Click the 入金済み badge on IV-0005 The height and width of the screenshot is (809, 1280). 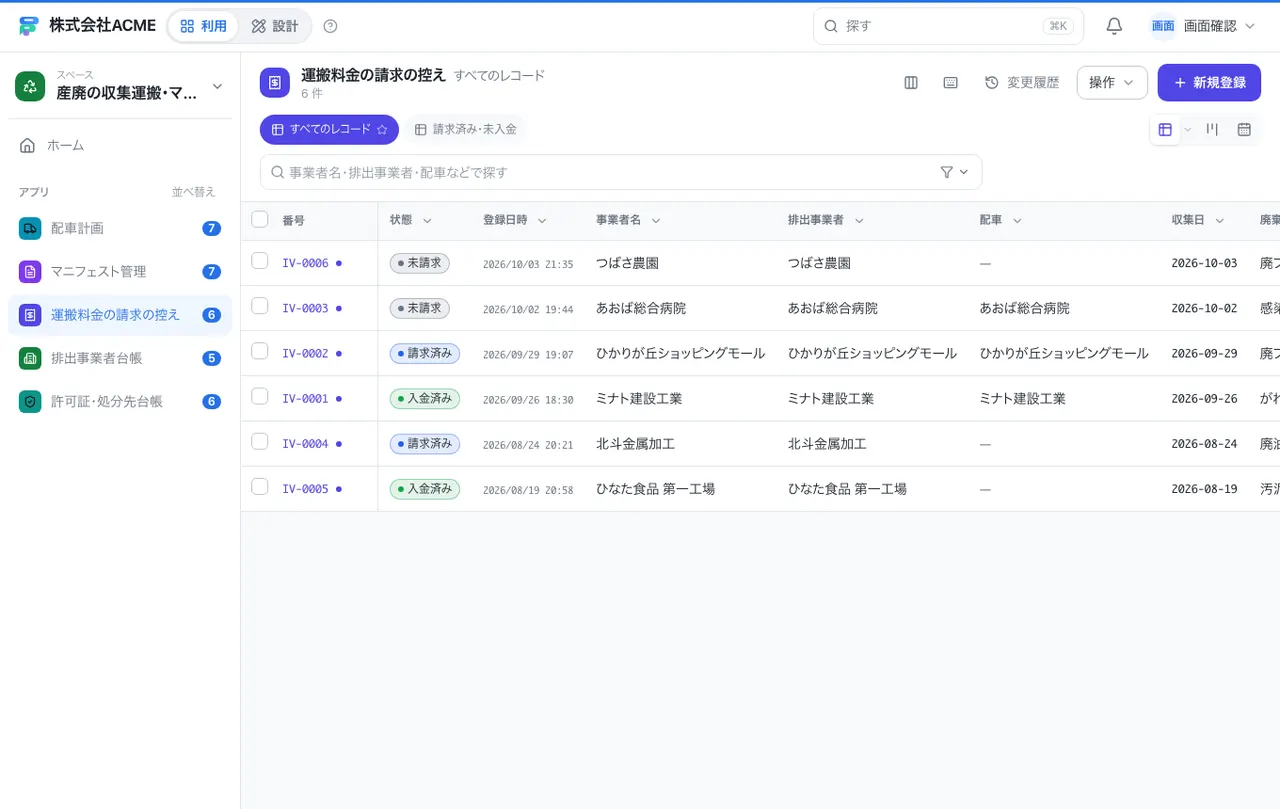(425, 489)
